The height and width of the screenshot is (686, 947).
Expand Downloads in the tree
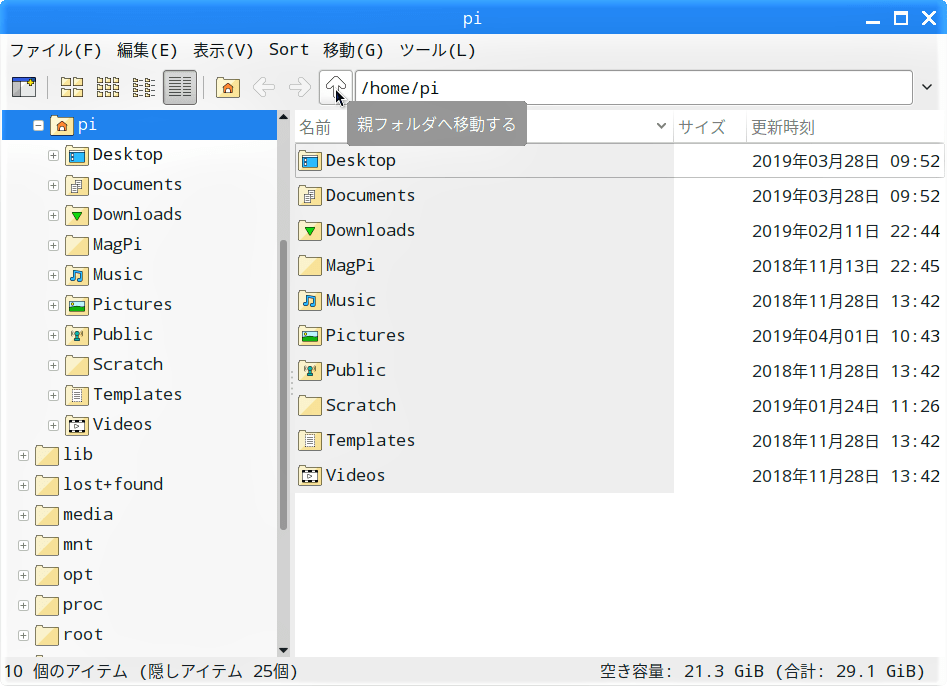53,216
